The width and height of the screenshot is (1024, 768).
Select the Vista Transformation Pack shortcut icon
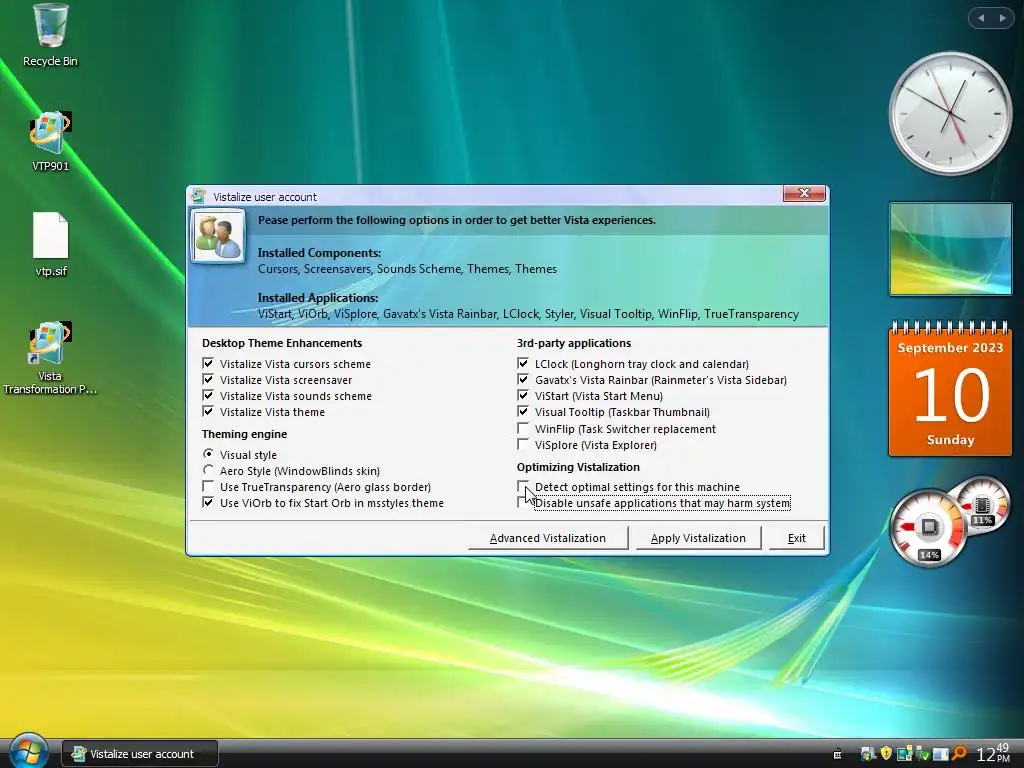50,358
